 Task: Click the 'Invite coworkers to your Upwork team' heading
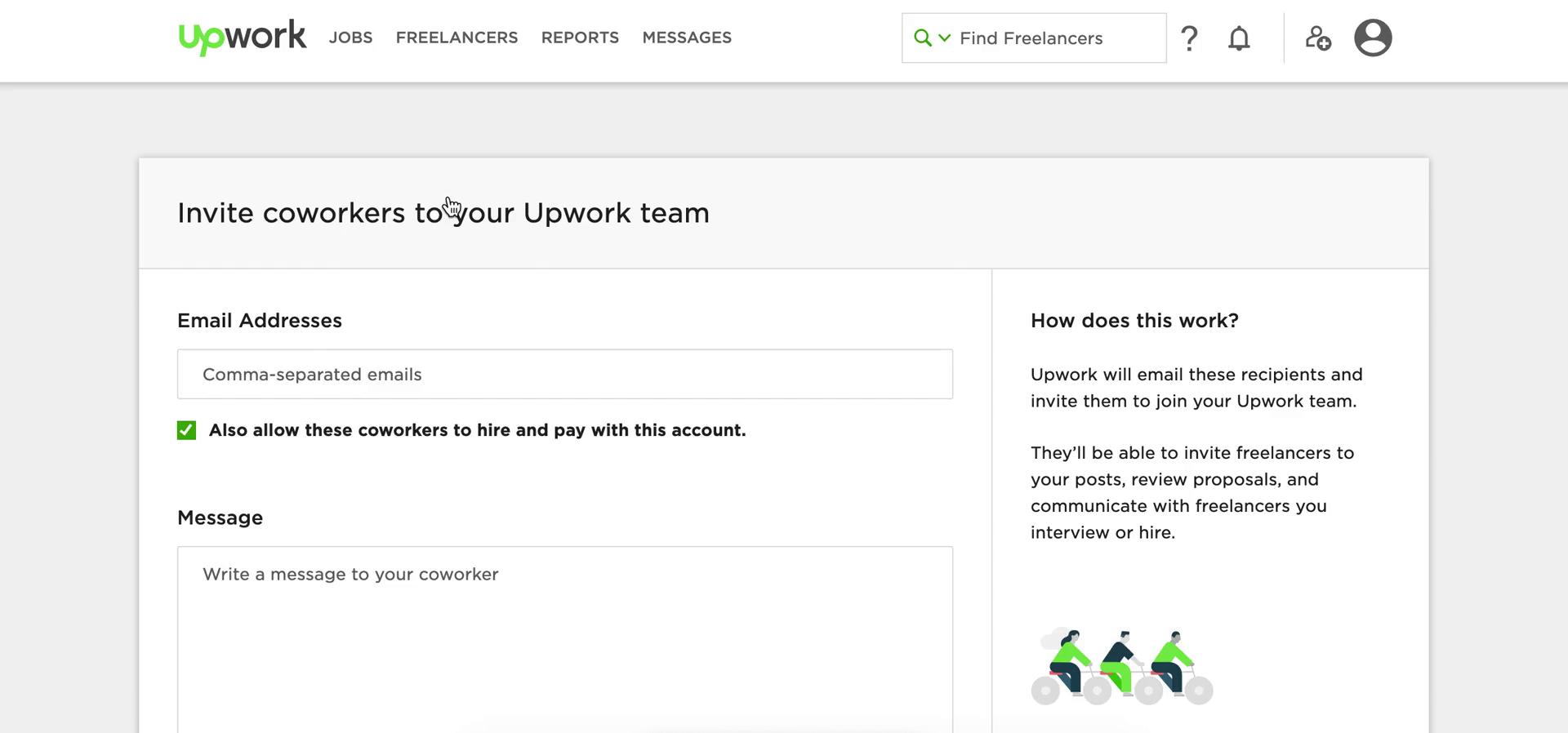pyautogui.click(x=443, y=213)
